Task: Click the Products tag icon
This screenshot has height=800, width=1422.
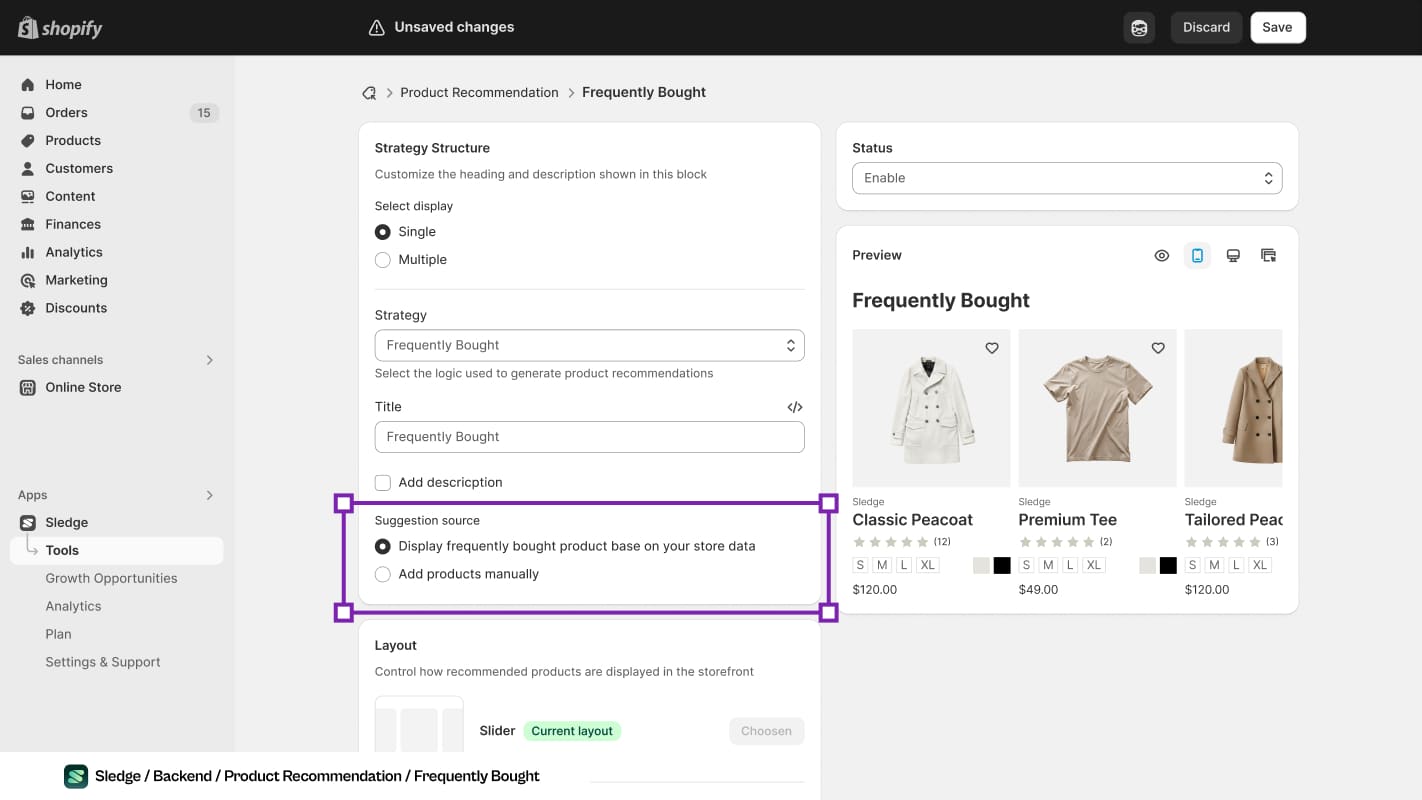Action: [x=28, y=141]
